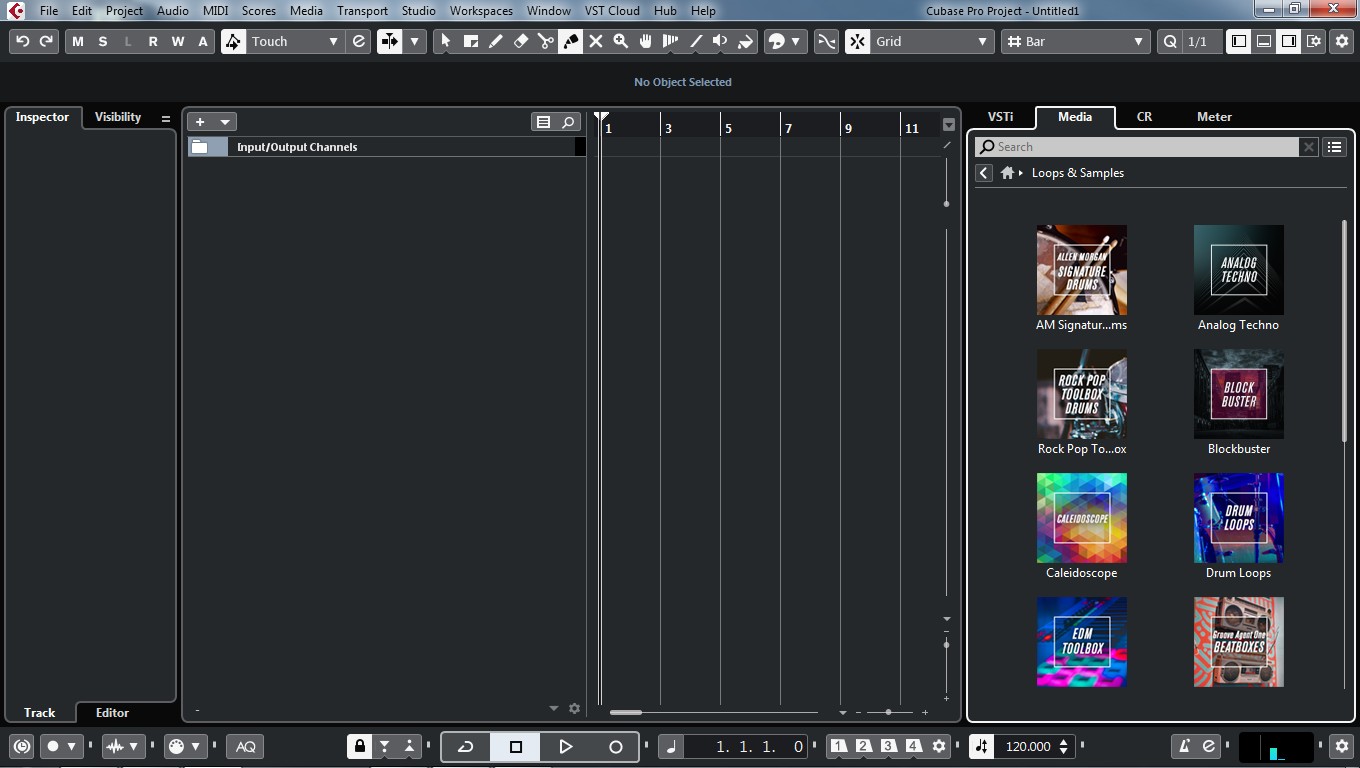
Task: Open the Inspector settings equals icon
Action: (166, 118)
